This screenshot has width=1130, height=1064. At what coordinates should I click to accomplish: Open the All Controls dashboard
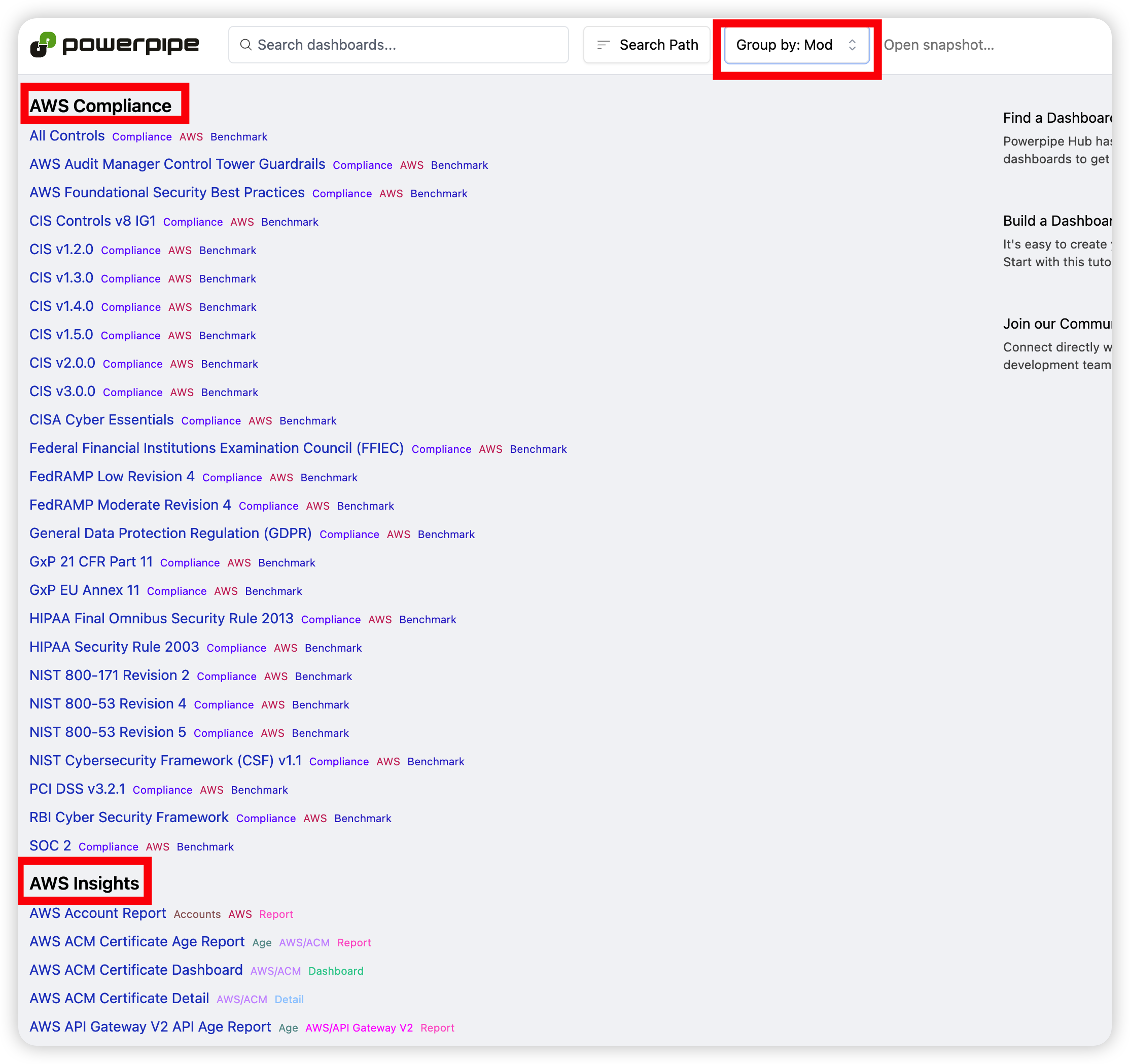[x=67, y=136]
